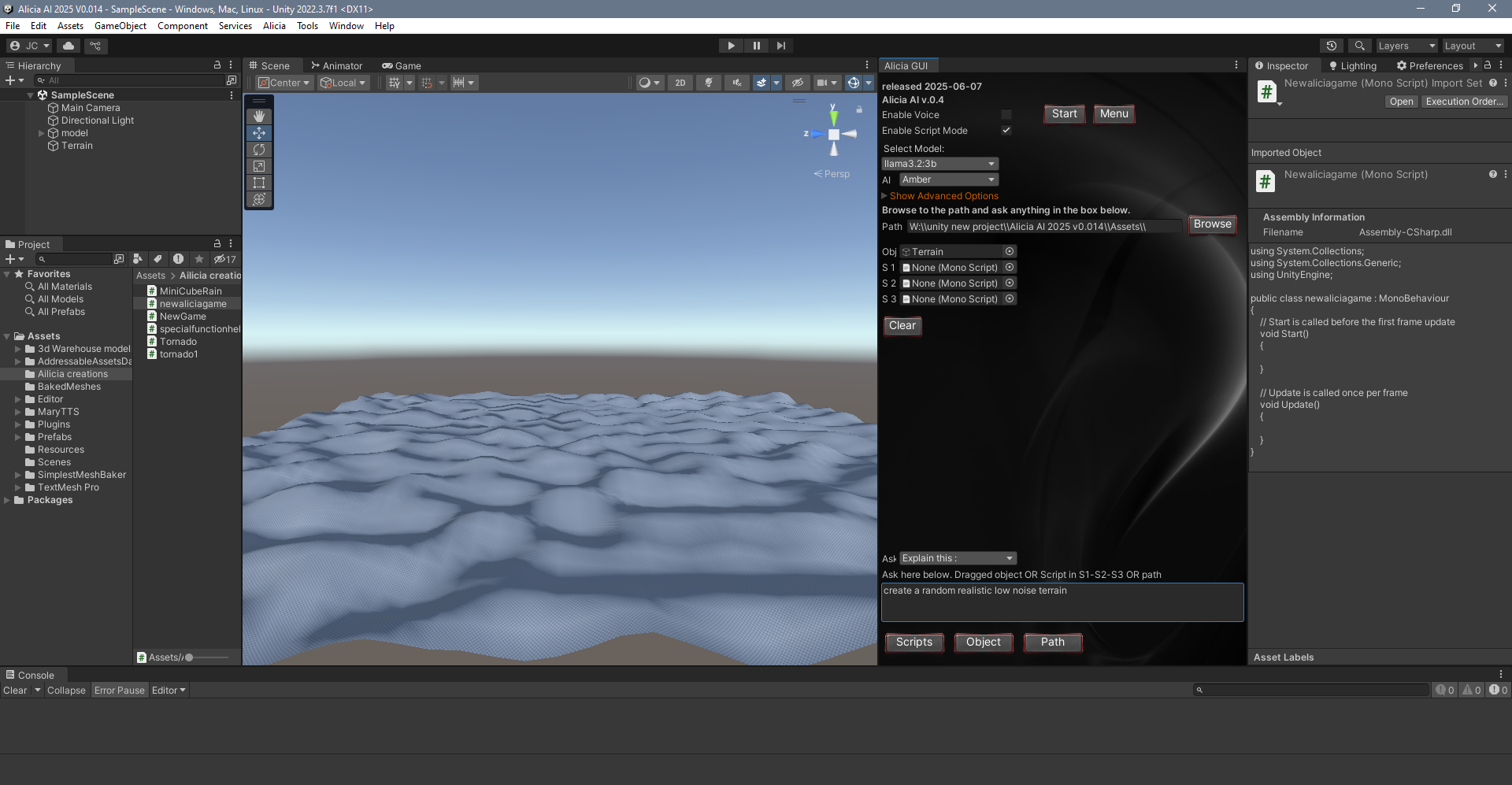
Task: Lock scene view rotation padlock
Action: point(859,109)
